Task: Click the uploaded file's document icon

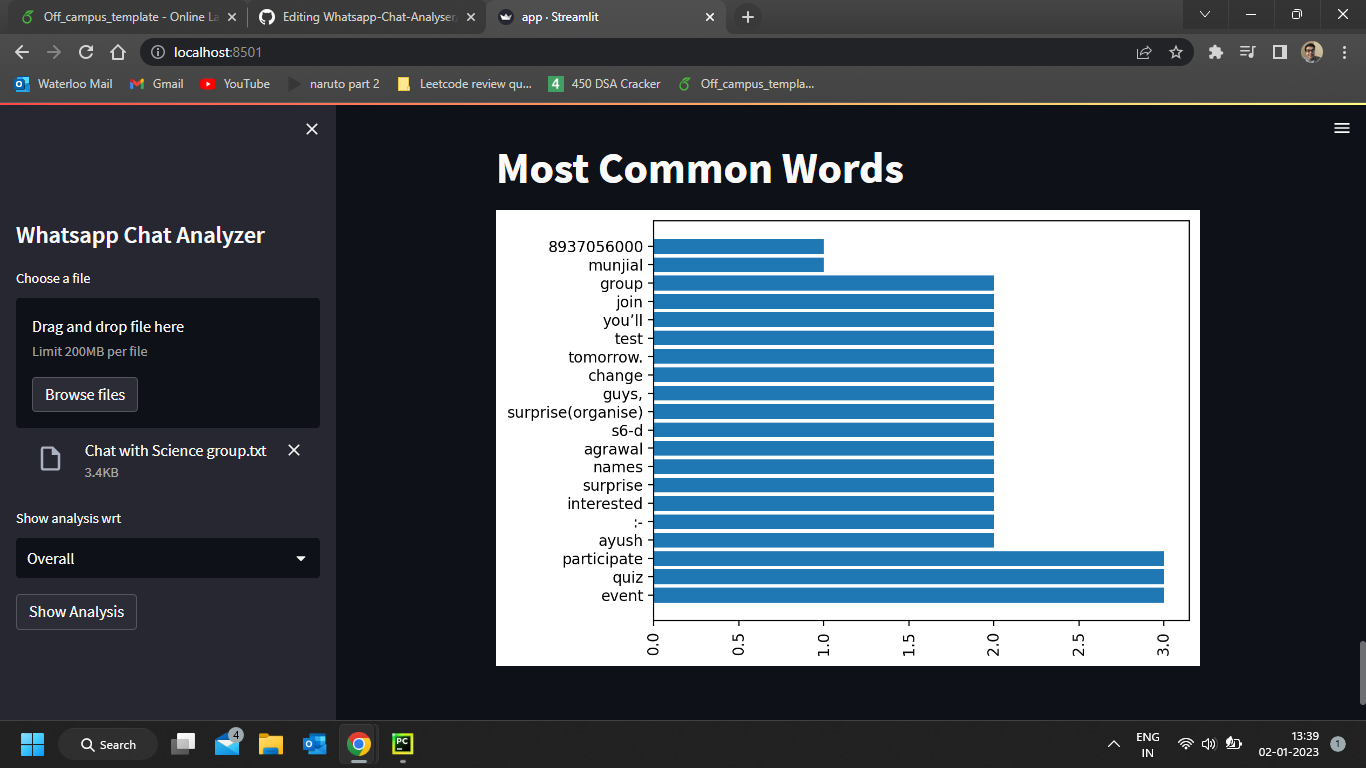Action: tap(50, 457)
